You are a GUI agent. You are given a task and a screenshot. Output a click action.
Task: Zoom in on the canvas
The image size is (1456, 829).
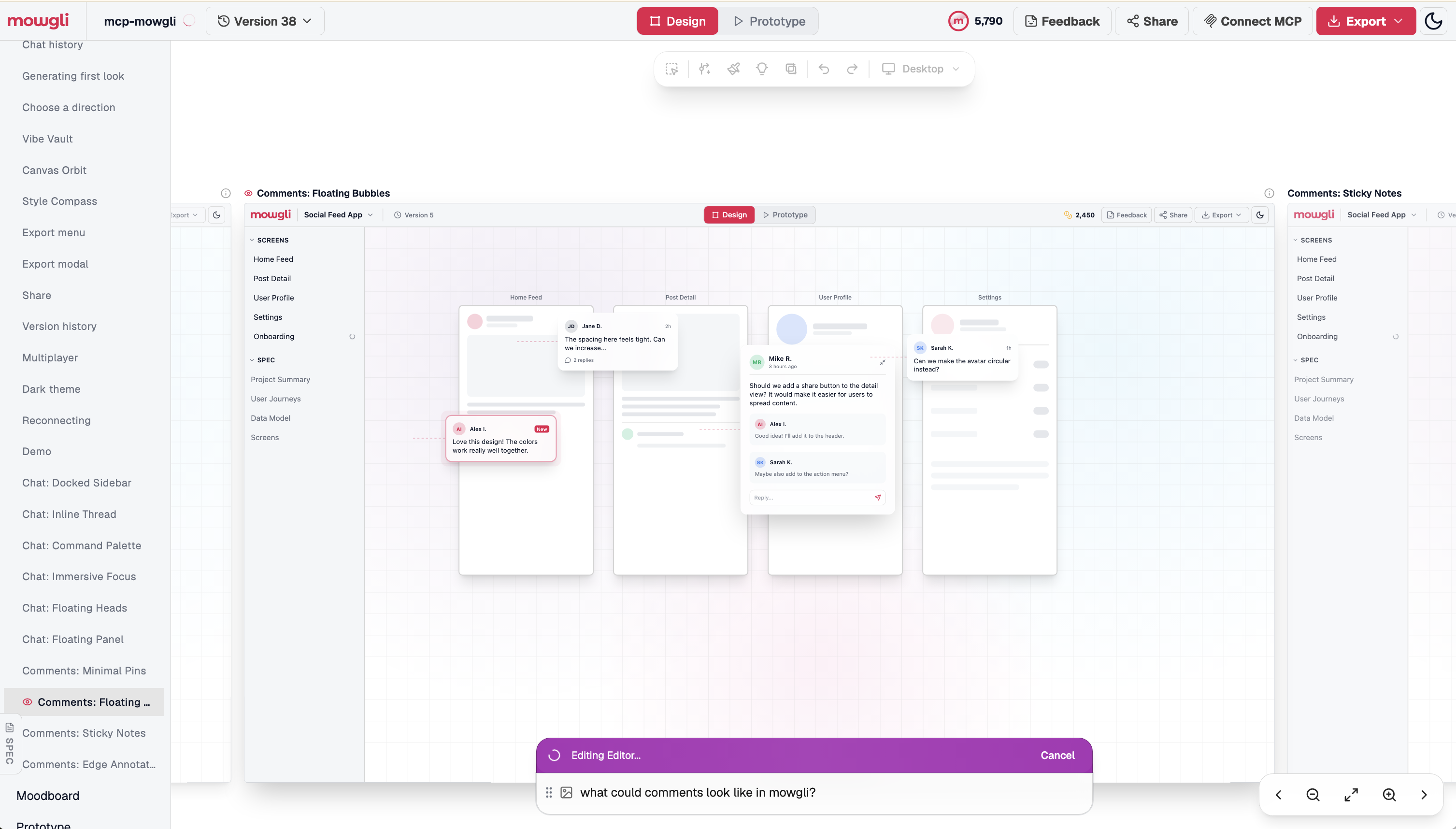(x=1389, y=795)
